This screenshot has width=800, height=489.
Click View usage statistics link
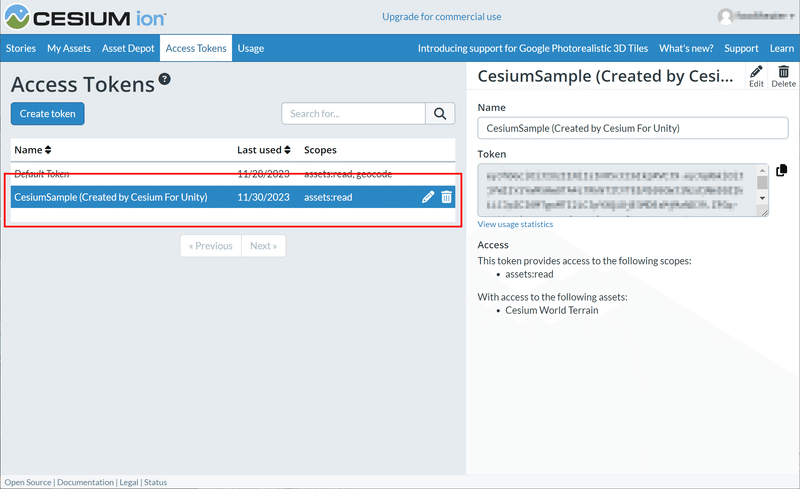(x=515, y=224)
